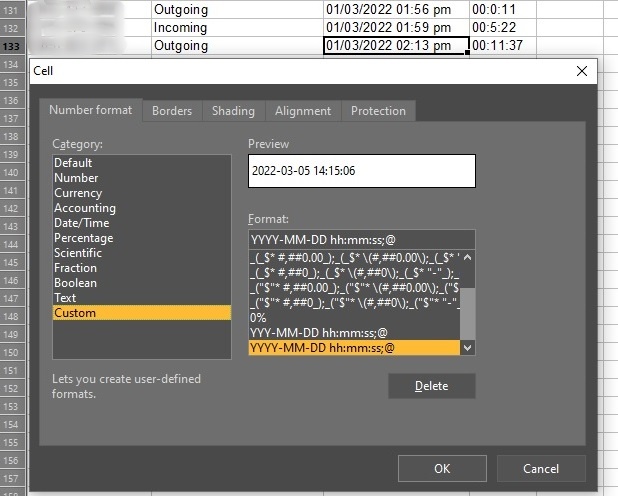Screen dimensions: 618x496
Task: Select the Text category
Action: click(65, 298)
